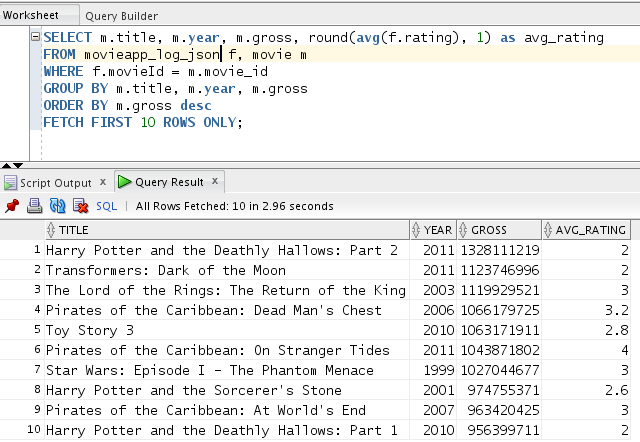Refresh the query results

58,206
